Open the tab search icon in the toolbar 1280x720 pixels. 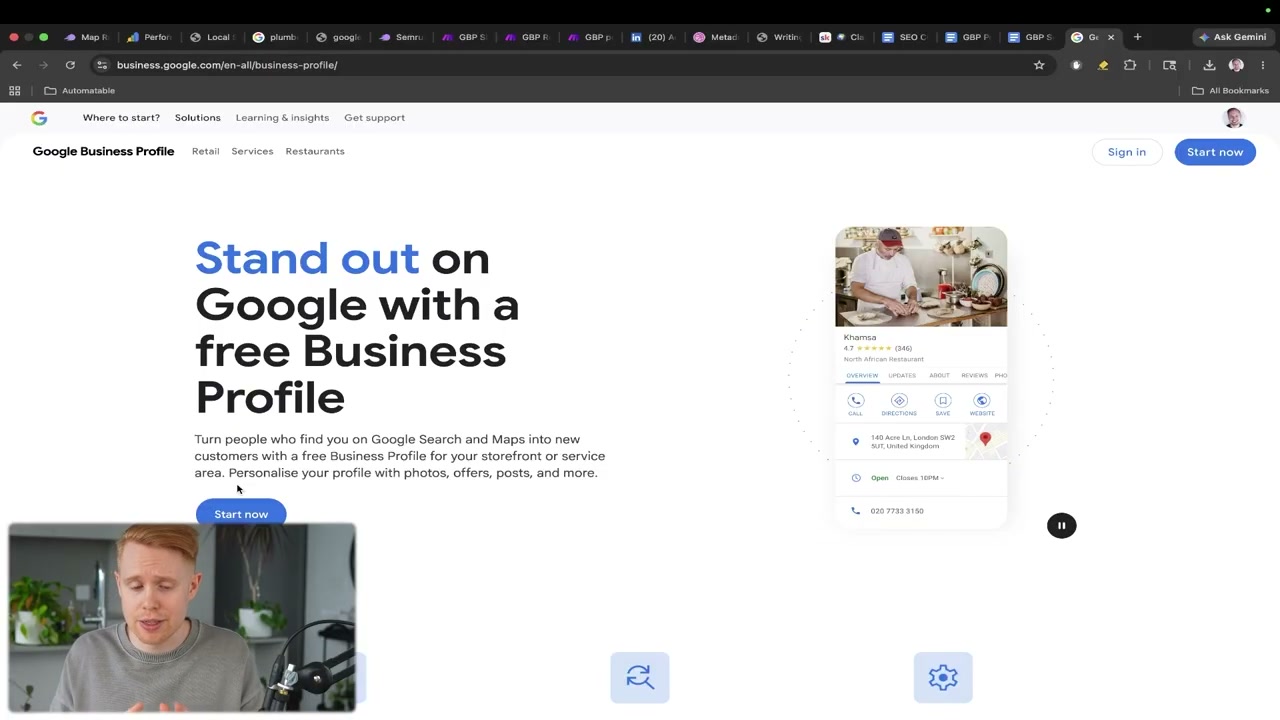(1169, 65)
